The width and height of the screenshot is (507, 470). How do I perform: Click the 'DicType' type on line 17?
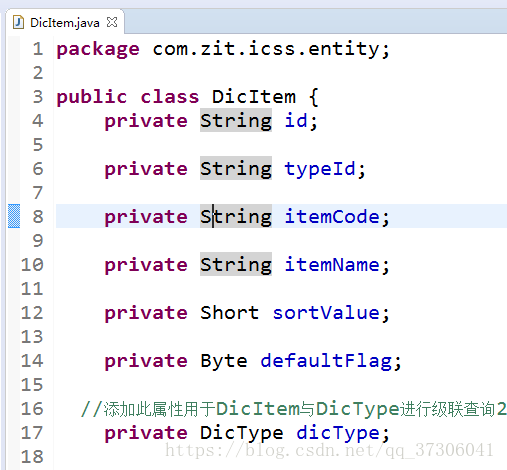tap(242, 433)
